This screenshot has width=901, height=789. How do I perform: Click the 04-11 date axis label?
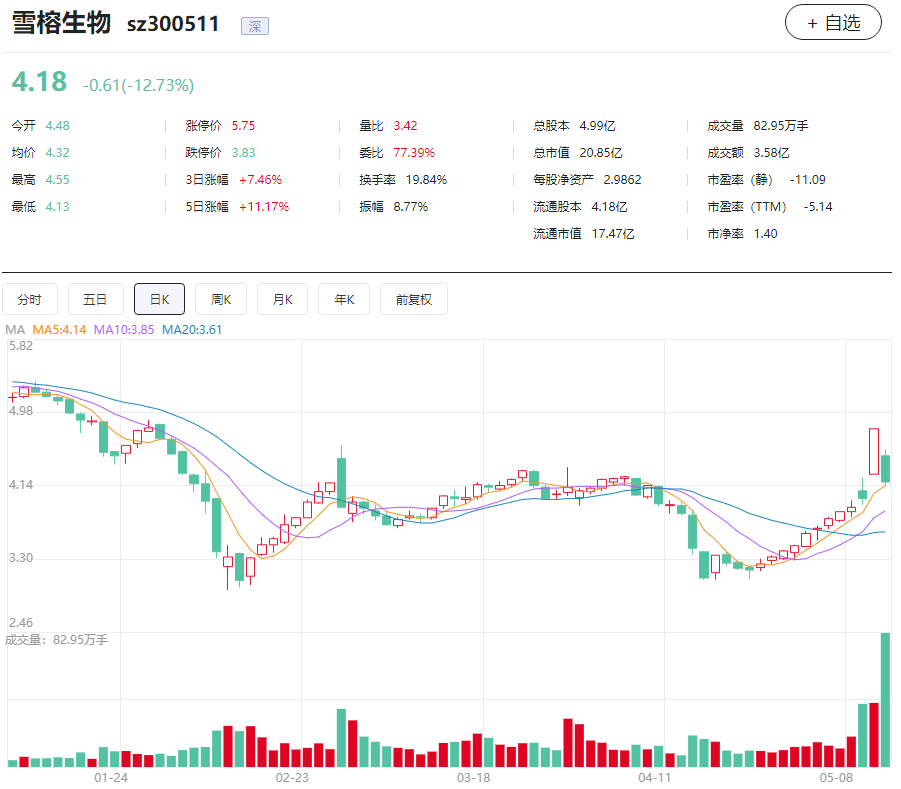(x=654, y=778)
